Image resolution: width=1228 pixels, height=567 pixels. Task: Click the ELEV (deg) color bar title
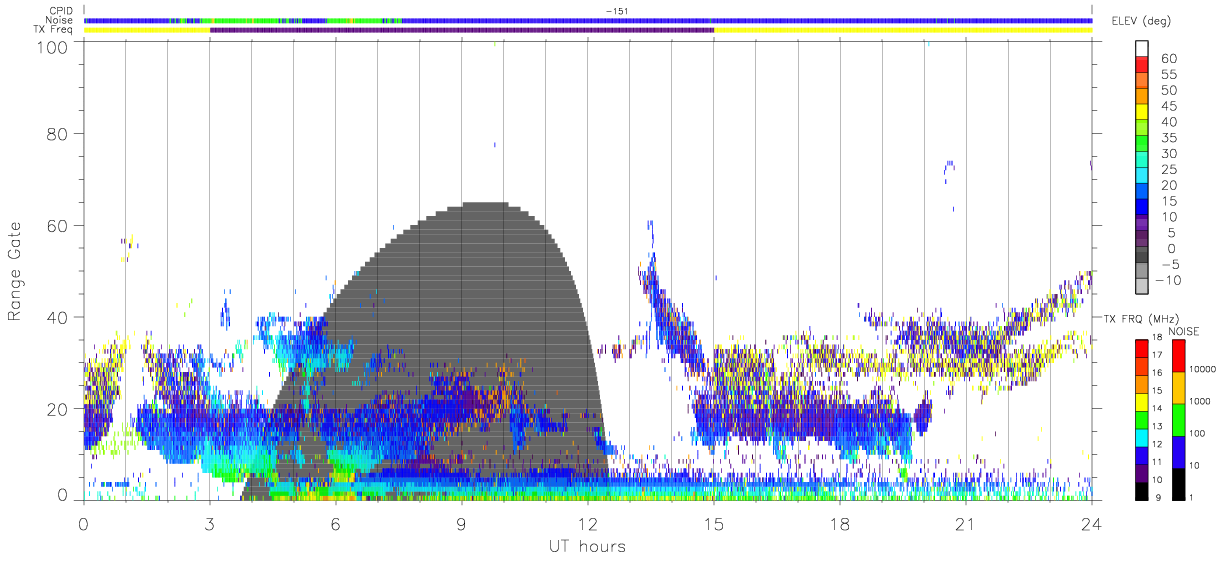[x=1142, y=21]
